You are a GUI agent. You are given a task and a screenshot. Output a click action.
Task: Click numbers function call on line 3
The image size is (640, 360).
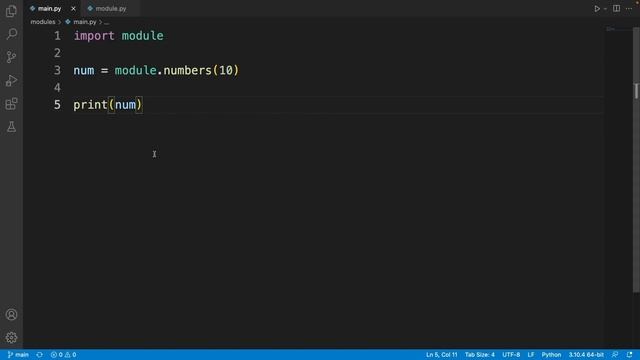click(x=187, y=71)
